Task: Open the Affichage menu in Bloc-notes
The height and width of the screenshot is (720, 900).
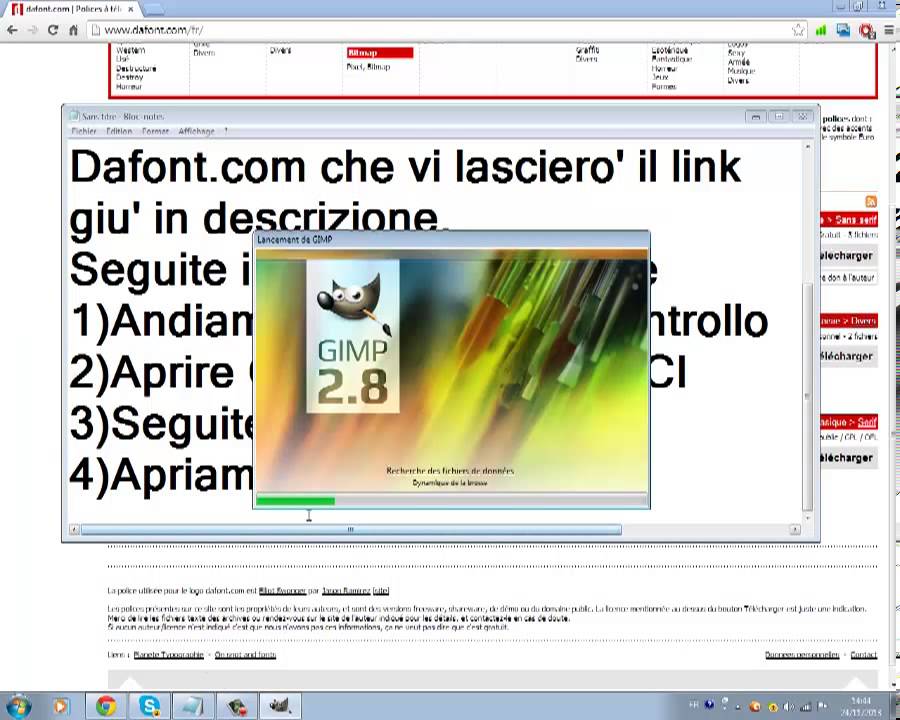Action: (196, 131)
